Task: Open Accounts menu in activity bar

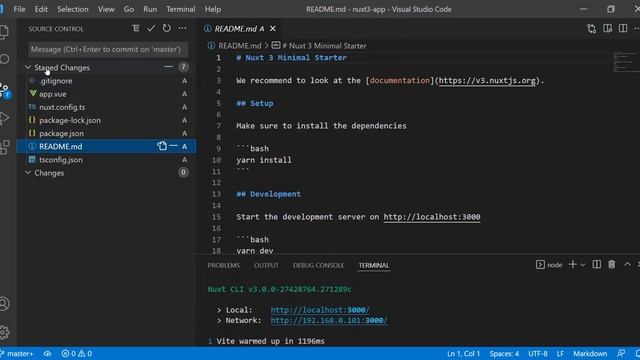Action: [x=4, y=304]
